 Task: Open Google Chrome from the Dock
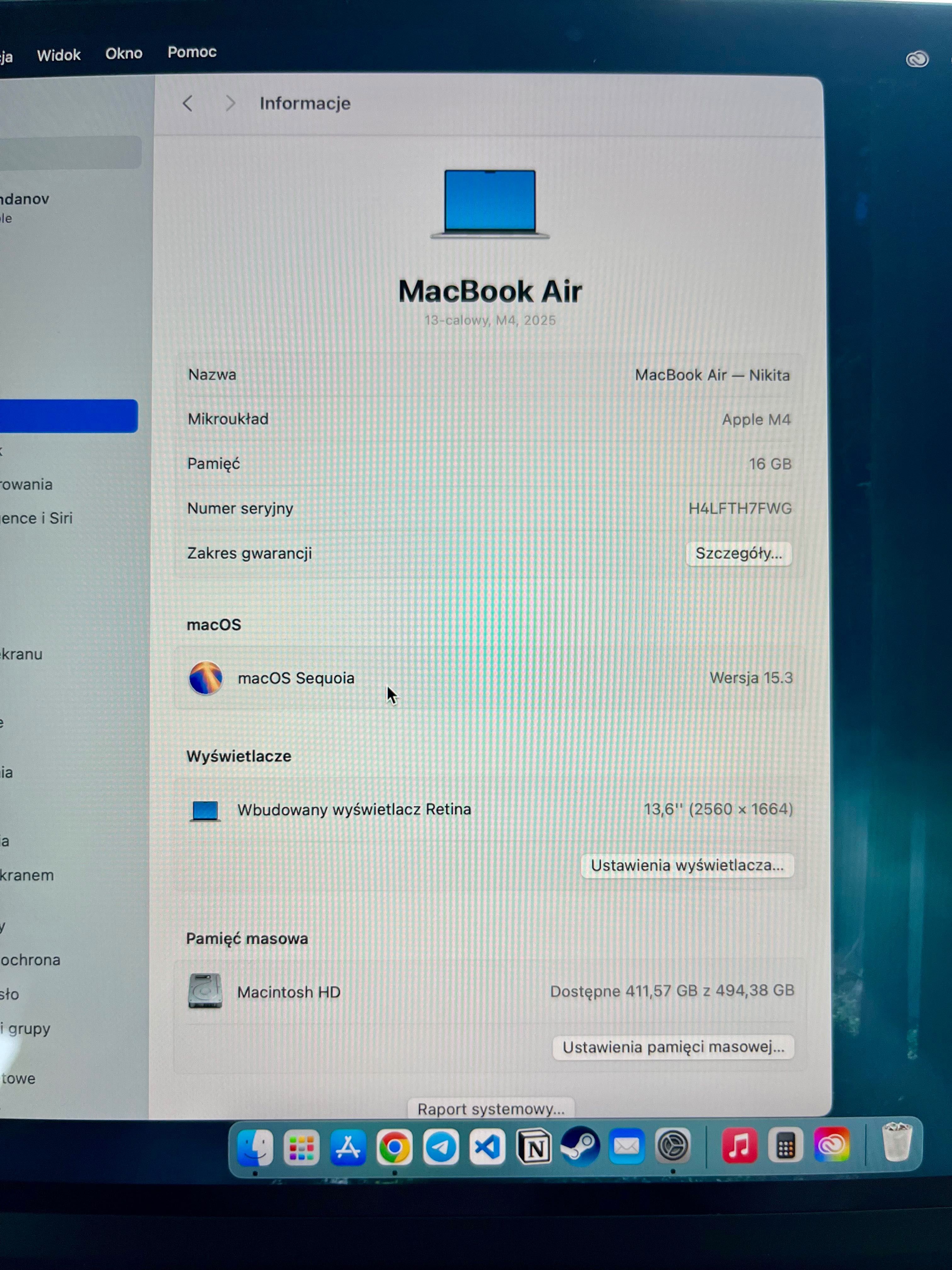tap(394, 1148)
